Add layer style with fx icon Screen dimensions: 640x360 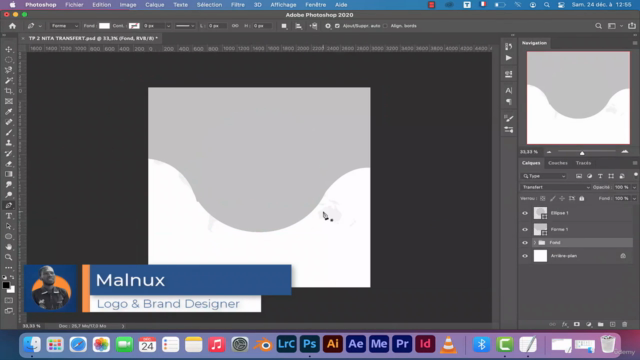point(564,324)
